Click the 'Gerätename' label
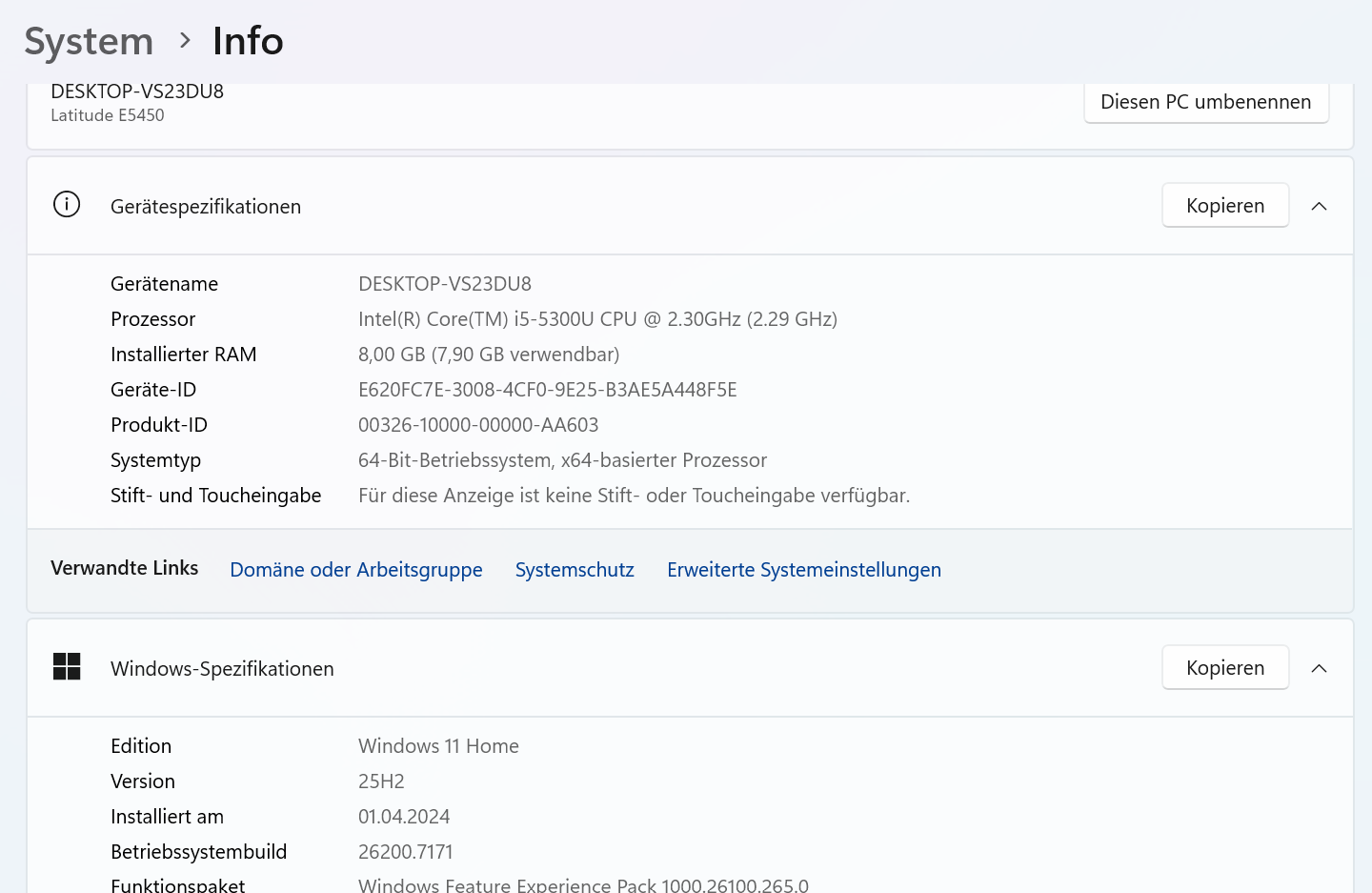The width and height of the screenshot is (1372, 893). [164, 284]
